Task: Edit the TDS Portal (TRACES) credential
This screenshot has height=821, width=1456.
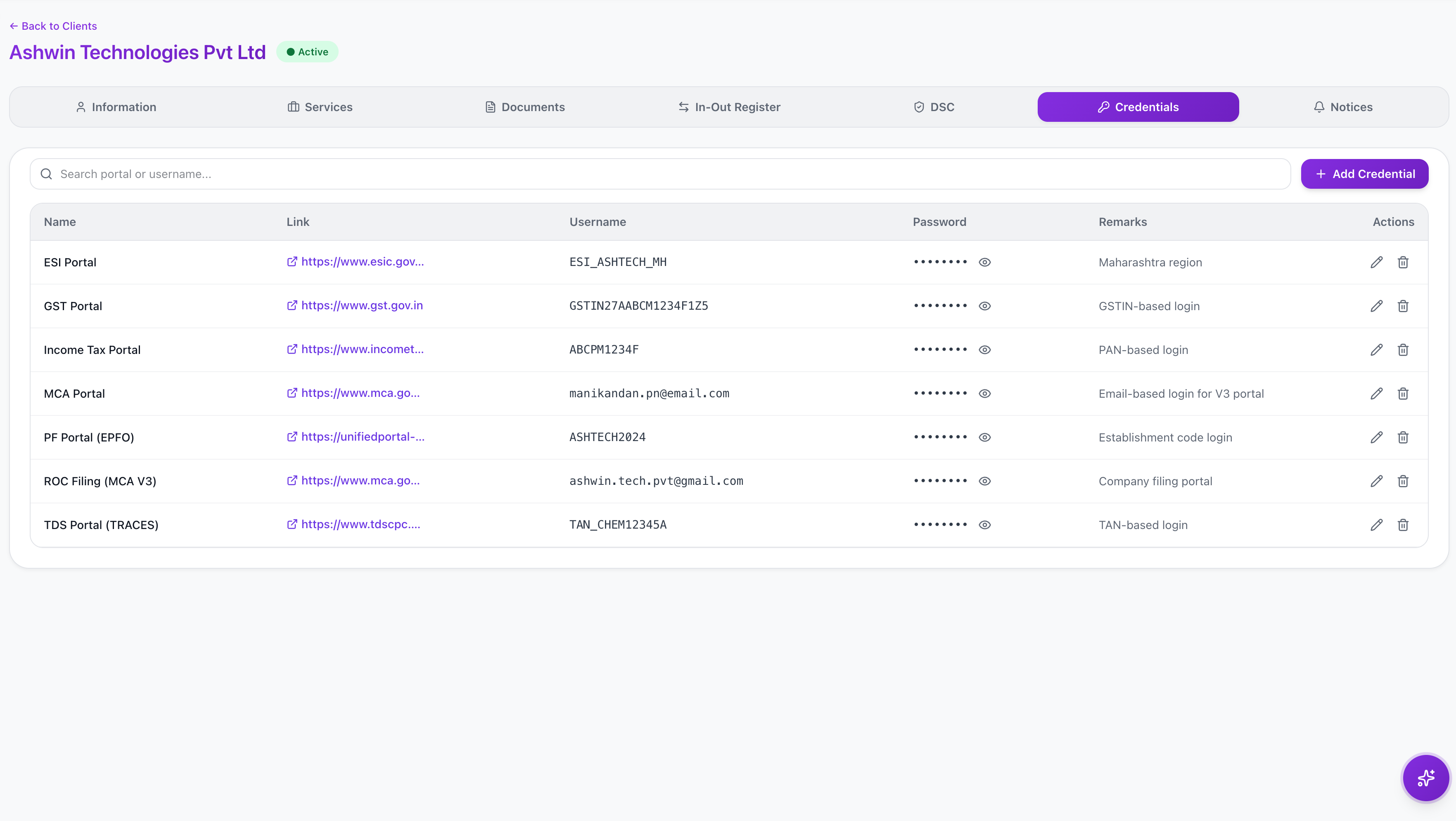Action: click(x=1376, y=525)
